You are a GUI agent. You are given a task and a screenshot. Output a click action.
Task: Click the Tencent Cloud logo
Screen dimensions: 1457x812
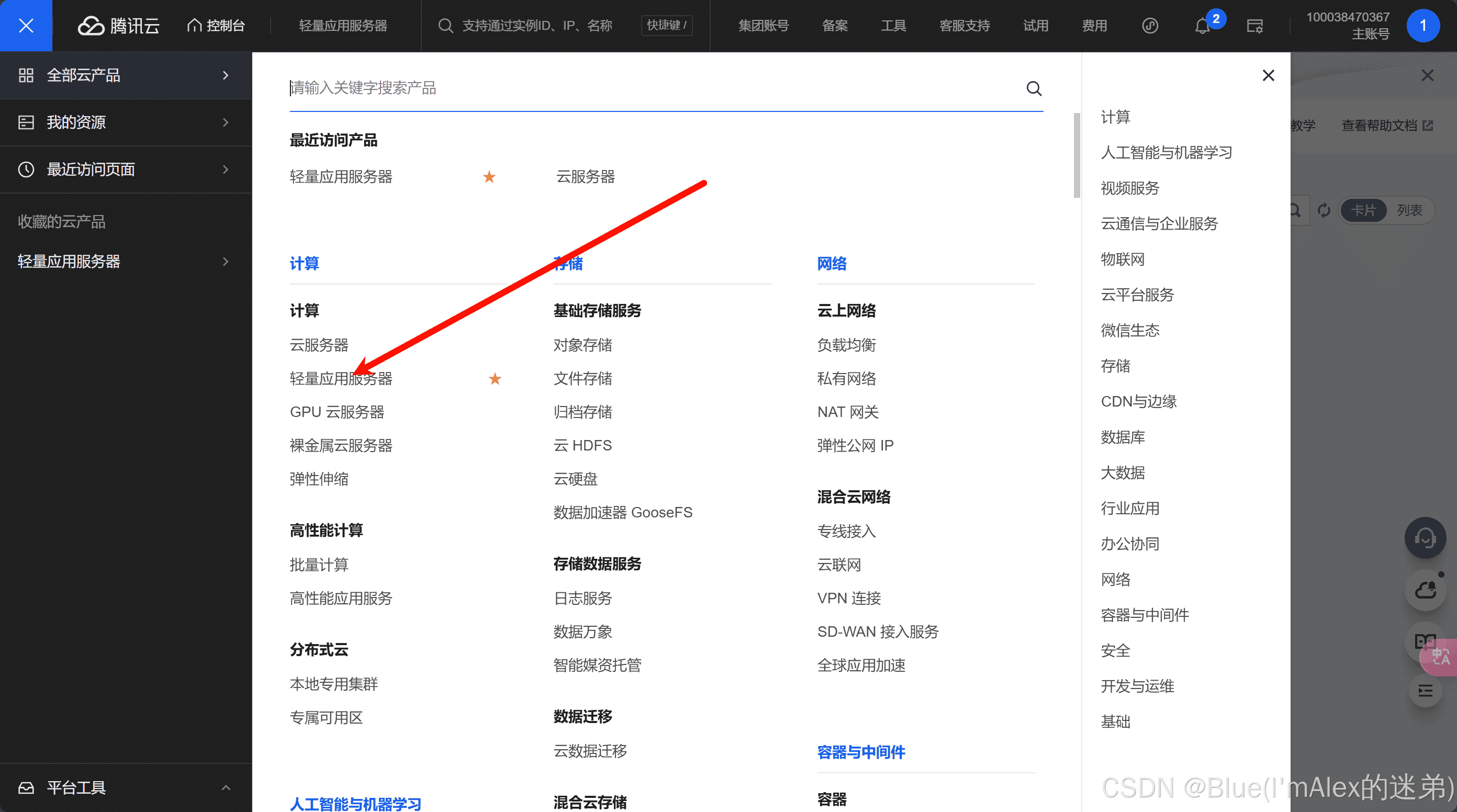pos(118,26)
